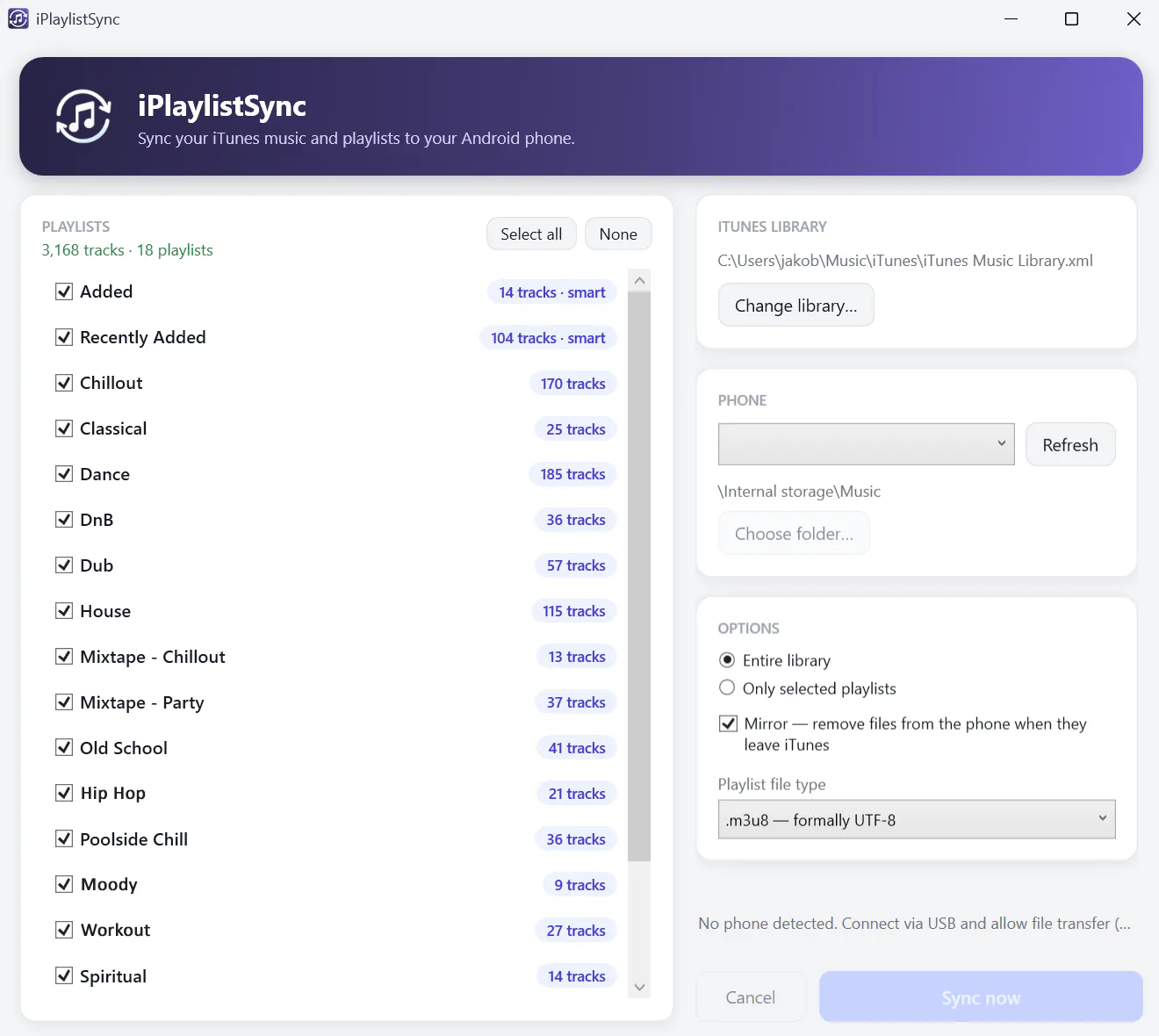
Task: Click the playlist list scrollbar thumb
Action: tap(639, 576)
